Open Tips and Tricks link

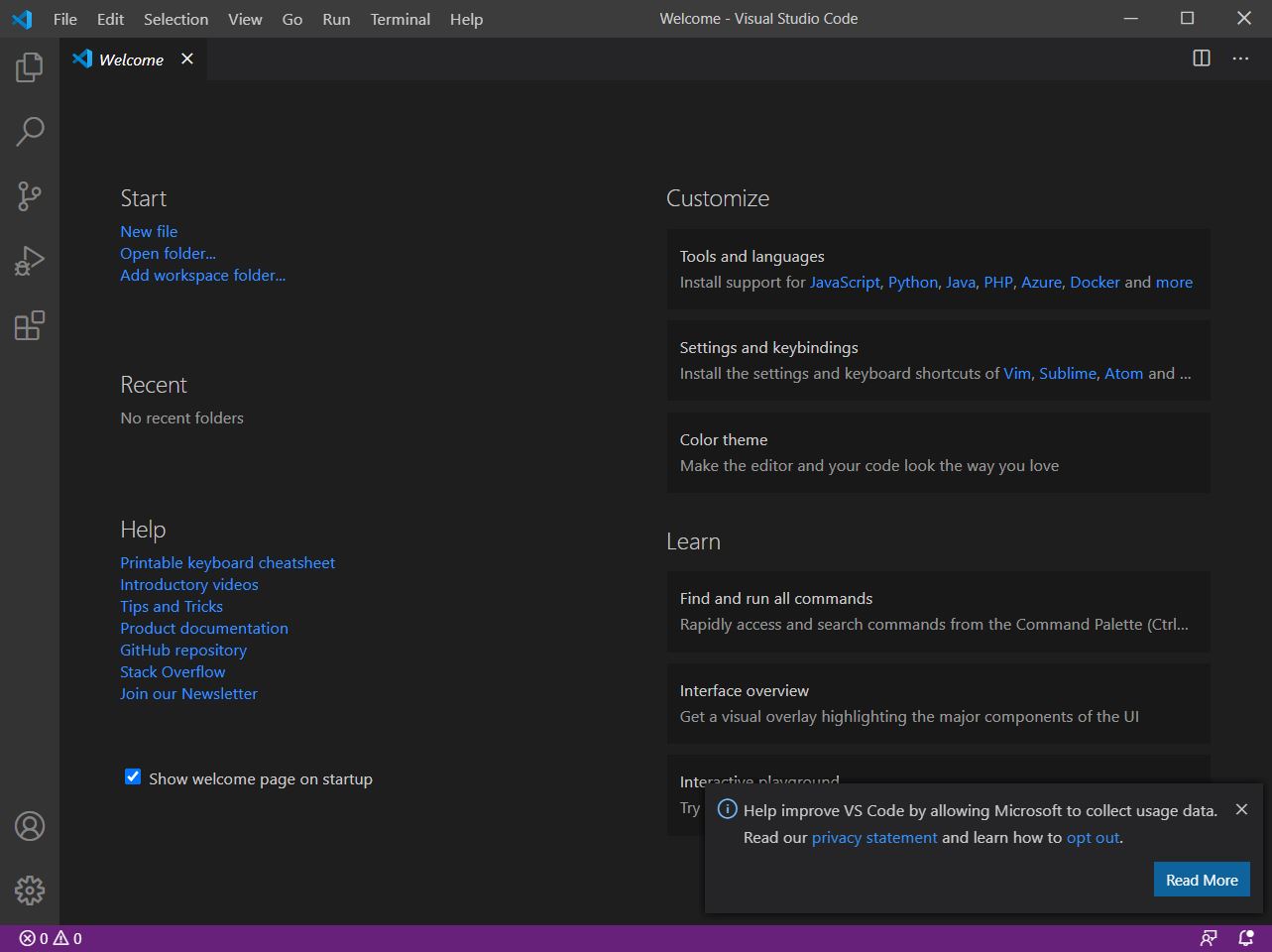click(x=172, y=606)
